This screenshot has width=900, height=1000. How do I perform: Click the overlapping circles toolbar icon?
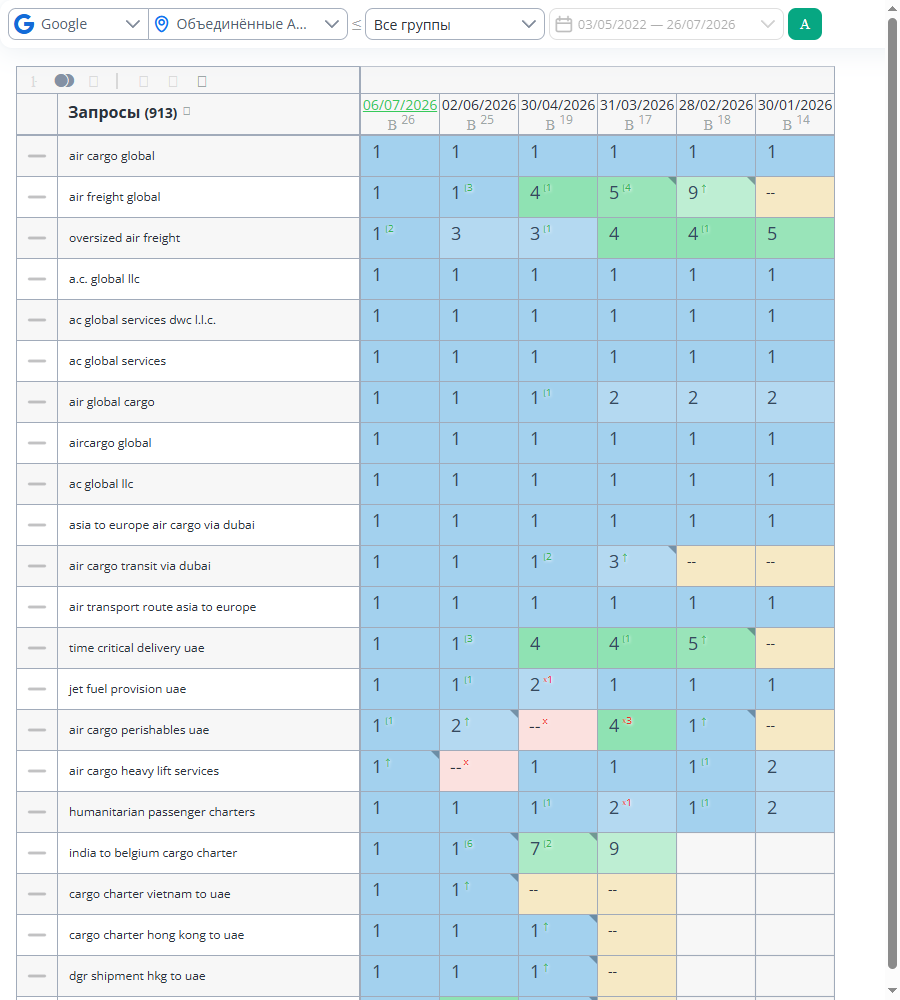64,81
